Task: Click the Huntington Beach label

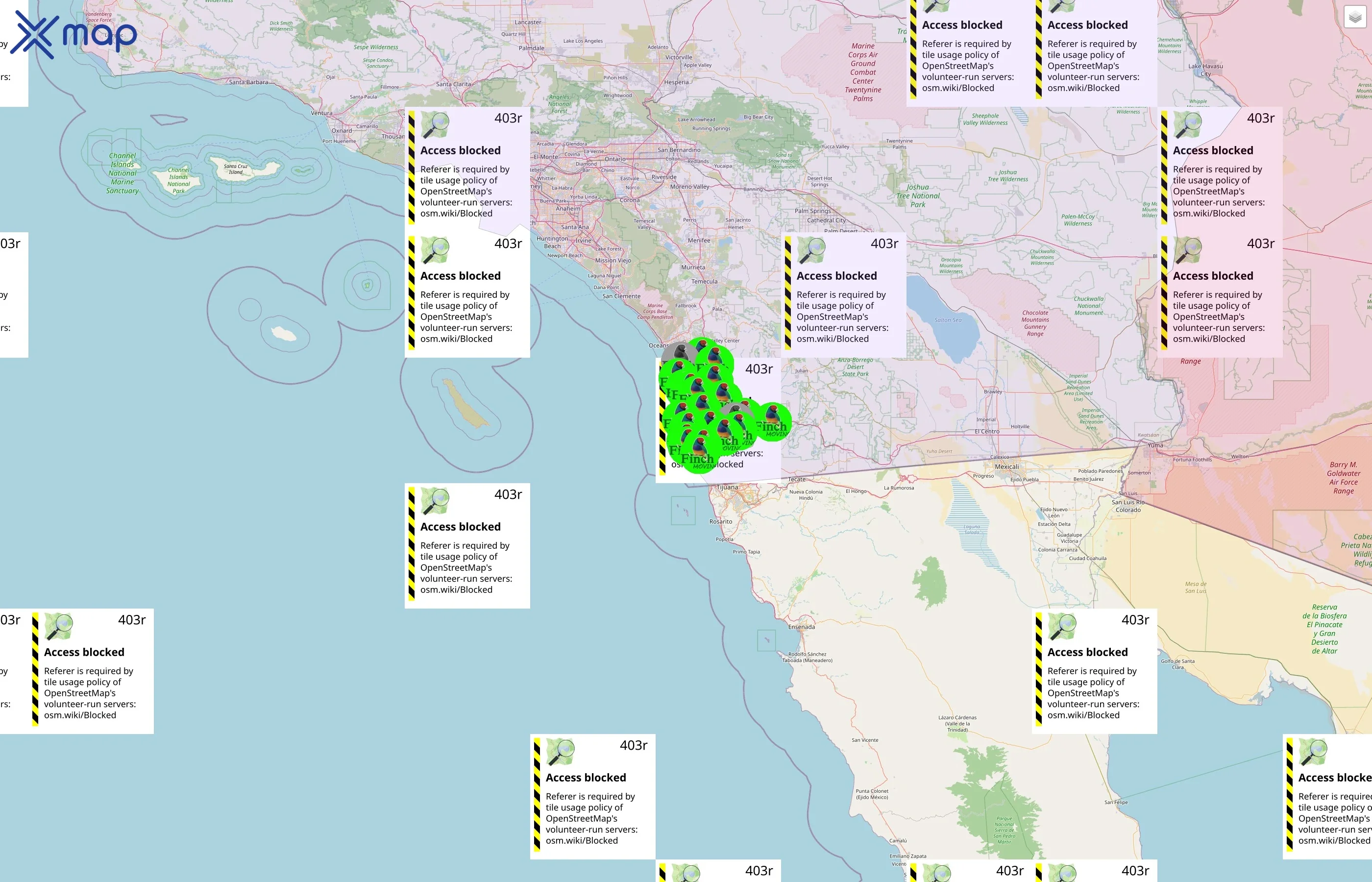Action: point(553,242)
